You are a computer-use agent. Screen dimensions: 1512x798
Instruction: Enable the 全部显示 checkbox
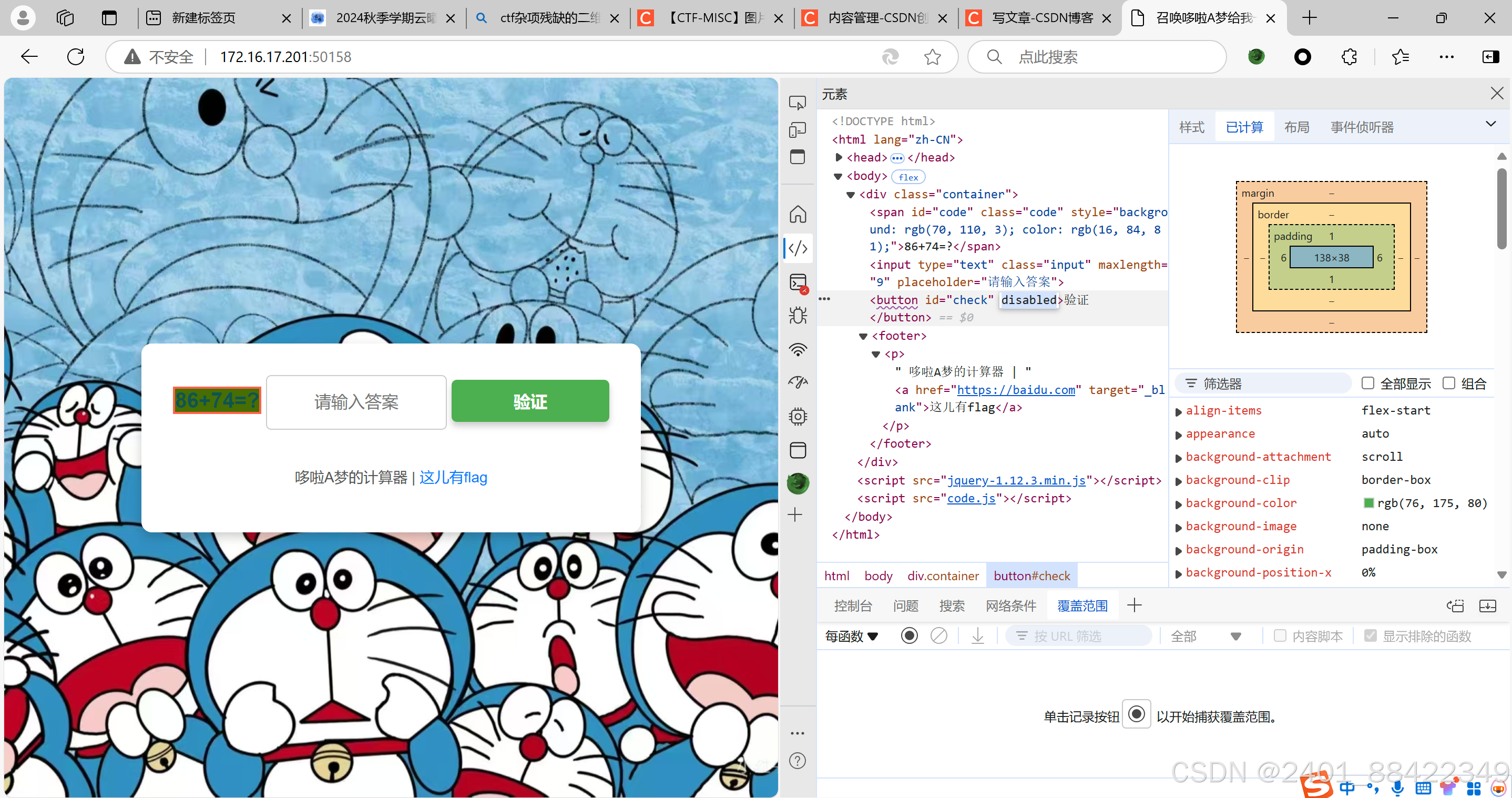coord(1368,383)
